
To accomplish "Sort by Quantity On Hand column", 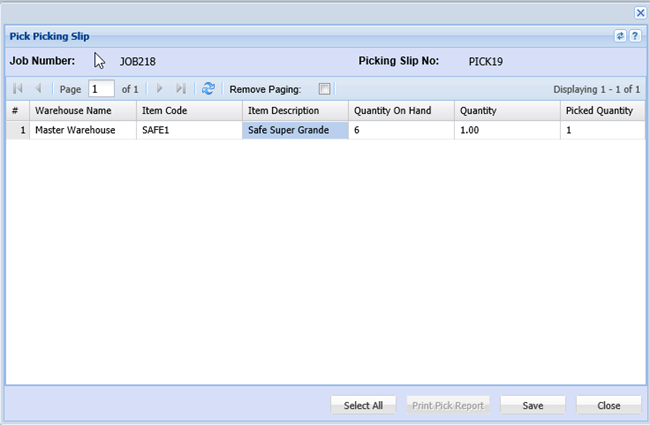I will tap(400, 110).
